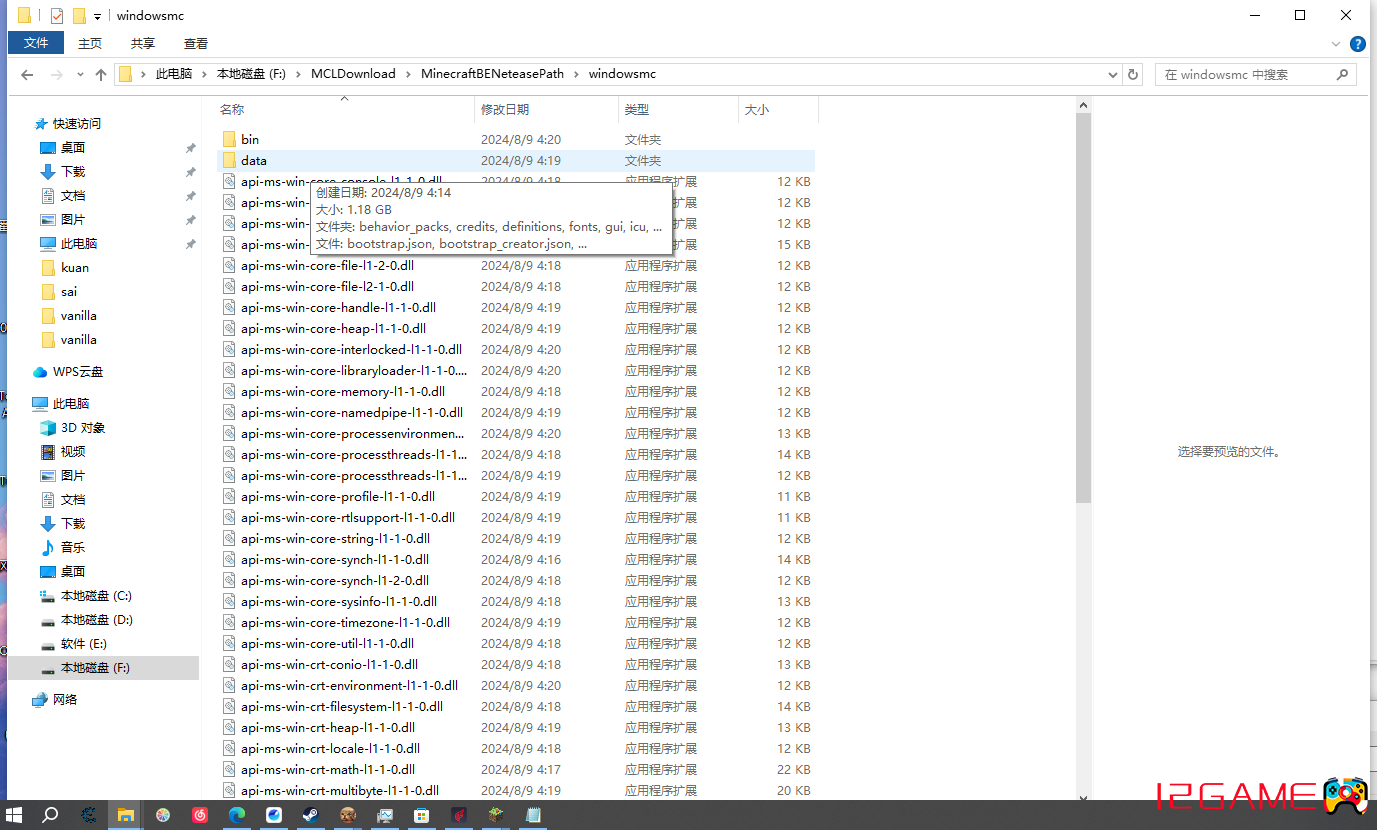Click the Windows Start button
Screen dimensions: 1377x830
(14, 815)
